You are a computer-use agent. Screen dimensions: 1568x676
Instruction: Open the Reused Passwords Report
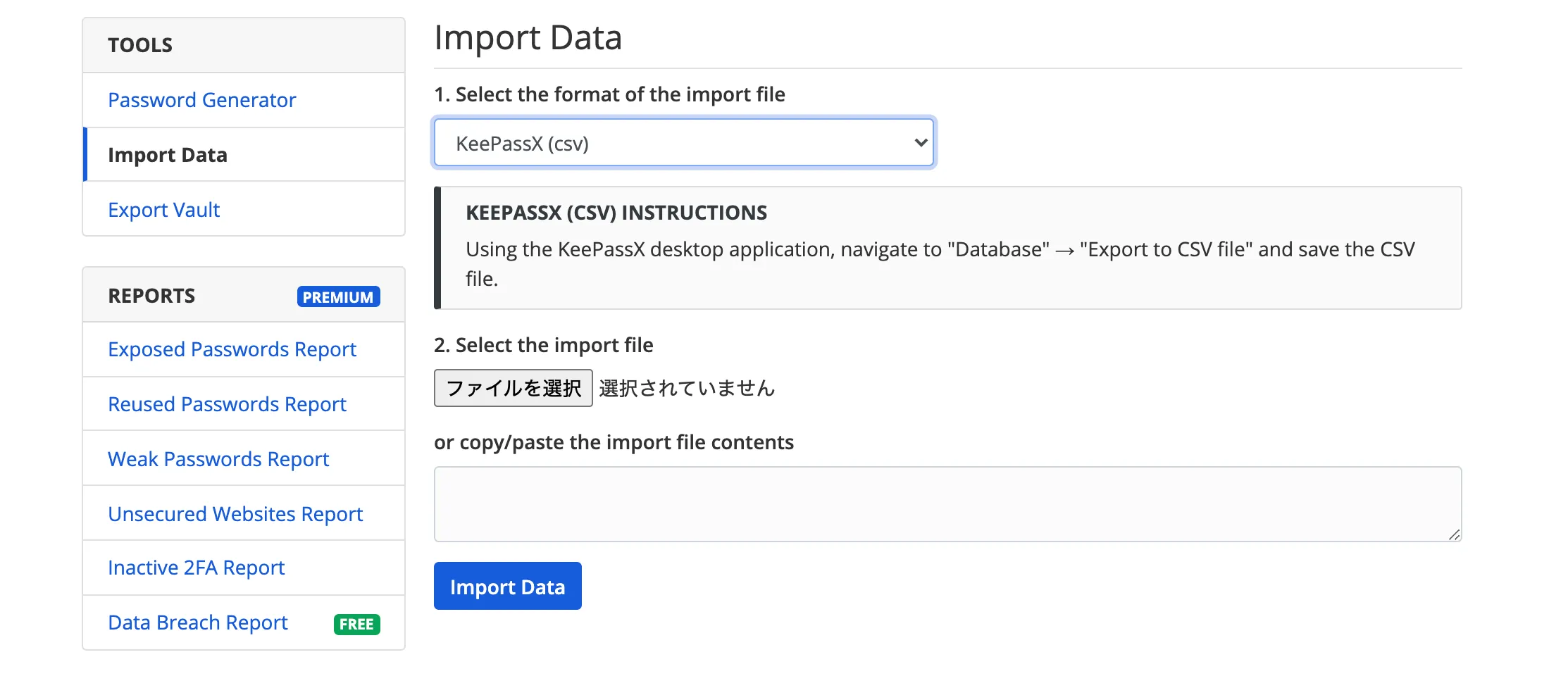click(x=227, y=404)
